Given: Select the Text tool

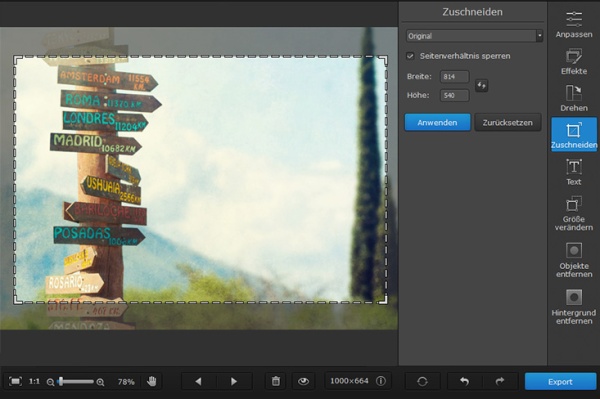Looking at the screenshot, I should click(574, 172).
